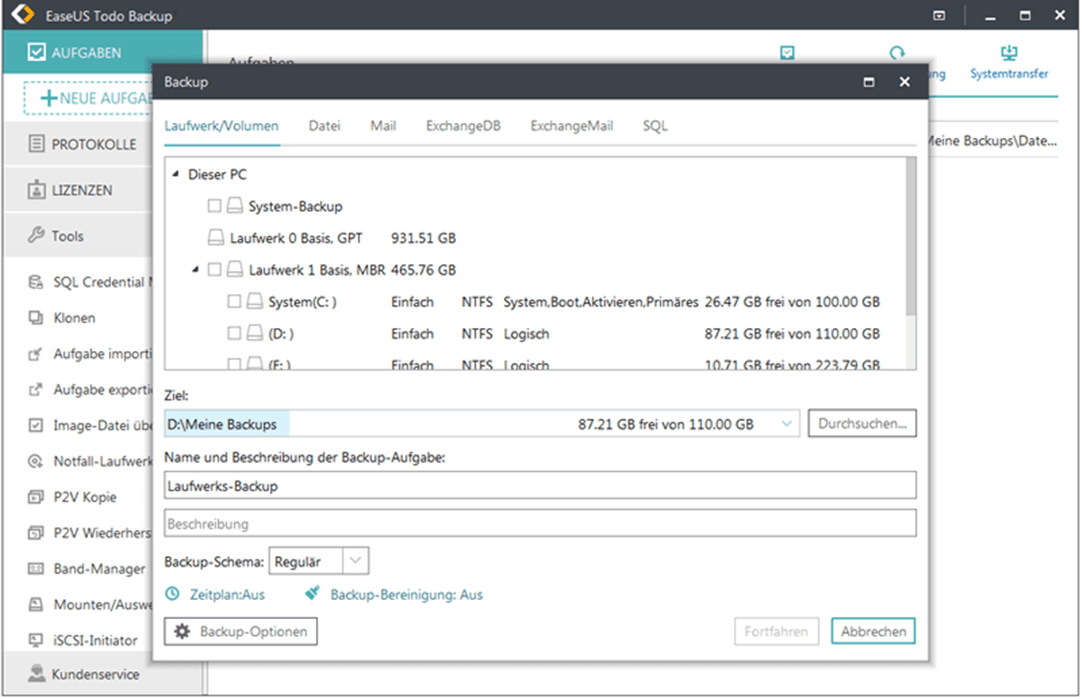Viewport: 1082px width, 699px height.
Task: Click the Band-Manager icon
Action: pos(35,569)
